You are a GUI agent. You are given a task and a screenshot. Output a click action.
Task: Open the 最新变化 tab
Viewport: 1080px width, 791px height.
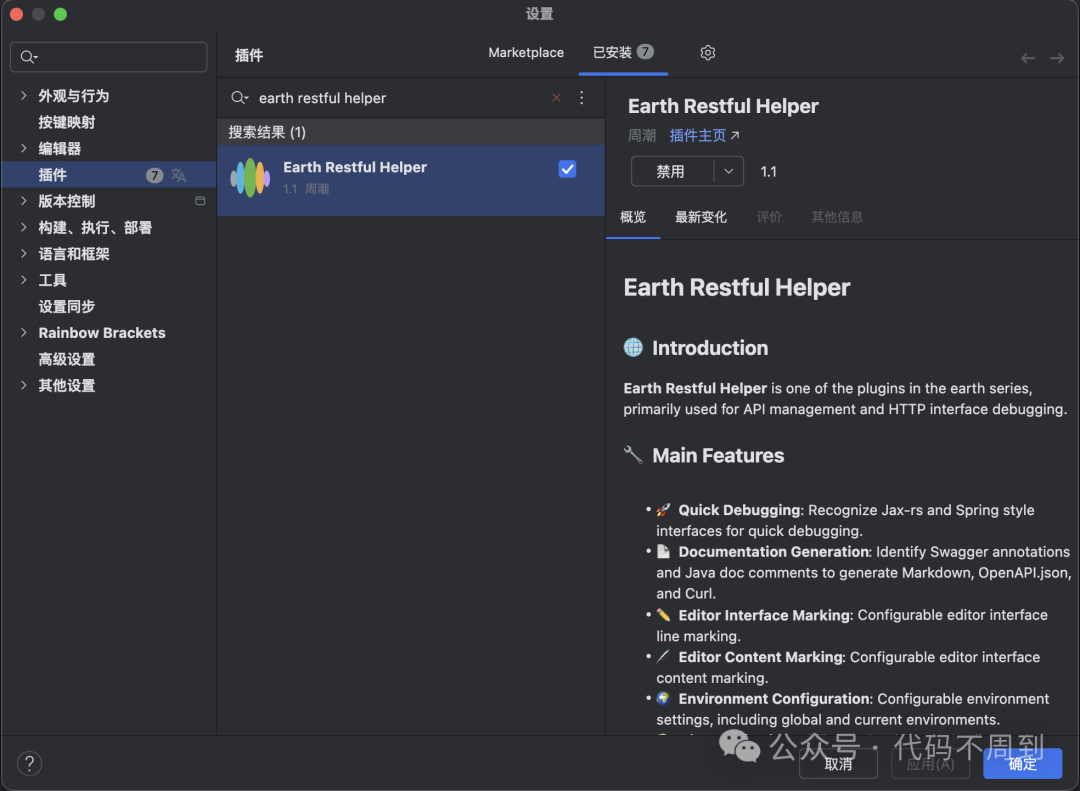click(701, 216)
